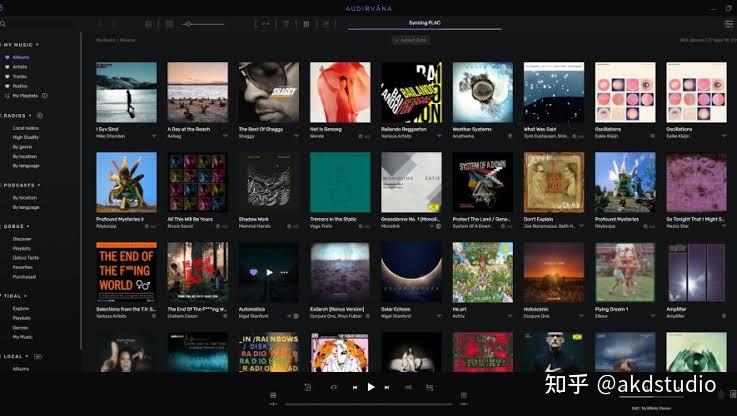Open My Playlists in sidebar
Viewport: 737px width, 416px height.
coord(25,96)
